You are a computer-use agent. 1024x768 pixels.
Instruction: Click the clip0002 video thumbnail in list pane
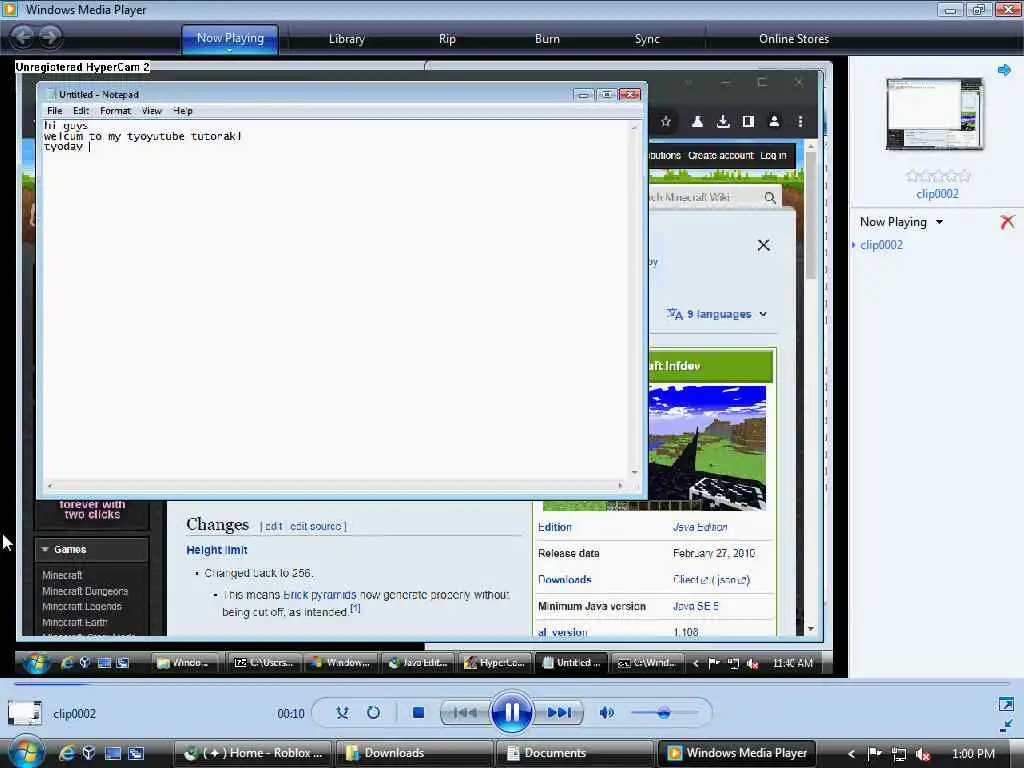point(935,114)
